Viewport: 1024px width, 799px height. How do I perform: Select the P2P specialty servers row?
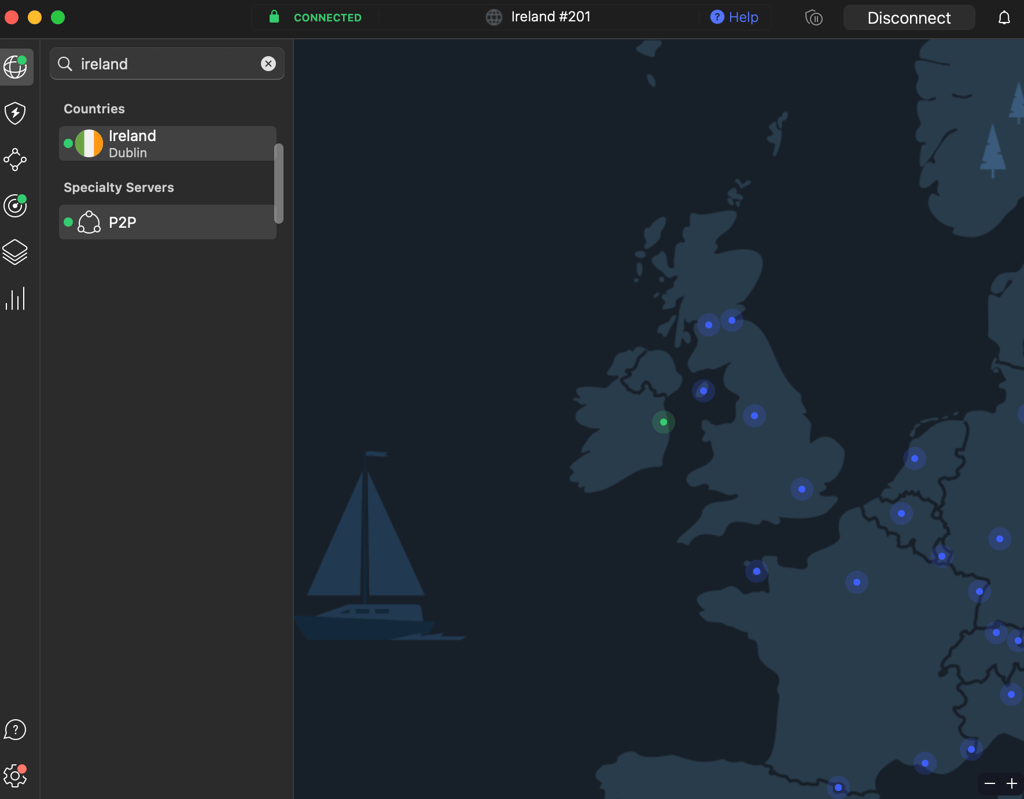coord(168,222)
